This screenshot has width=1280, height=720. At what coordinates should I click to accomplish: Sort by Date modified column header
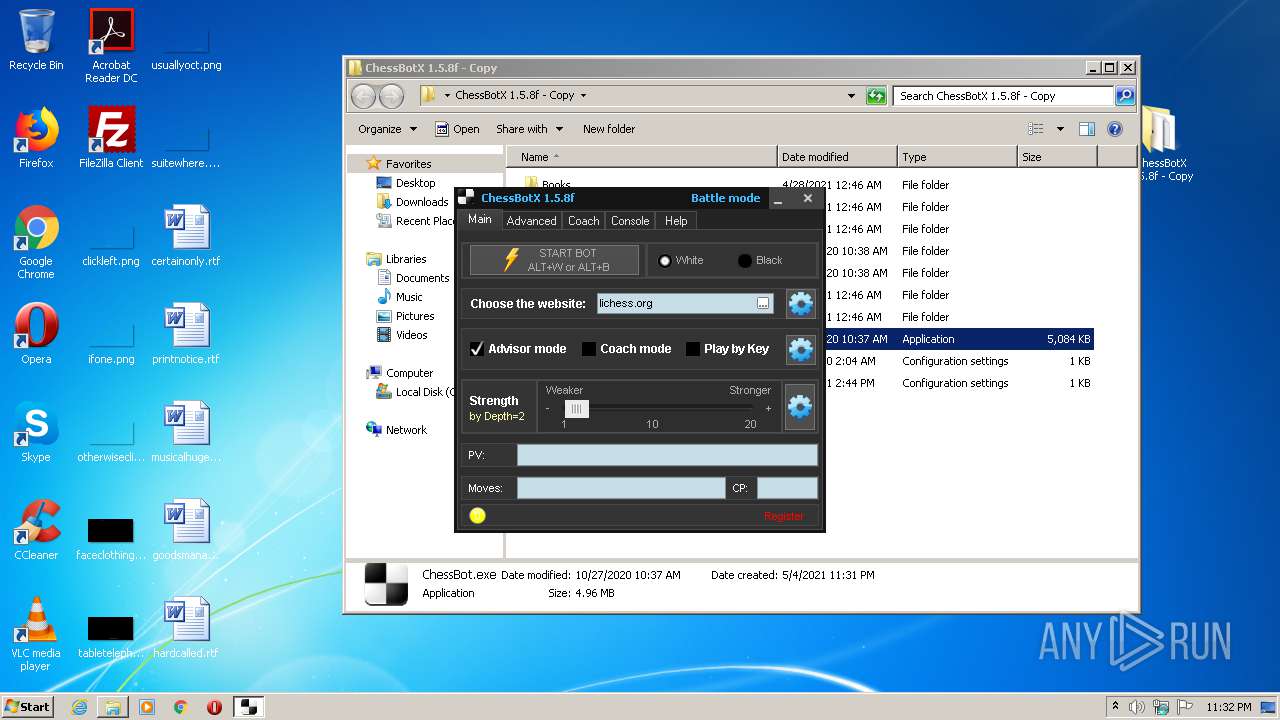pyautogui.click(x=837, y=157)
